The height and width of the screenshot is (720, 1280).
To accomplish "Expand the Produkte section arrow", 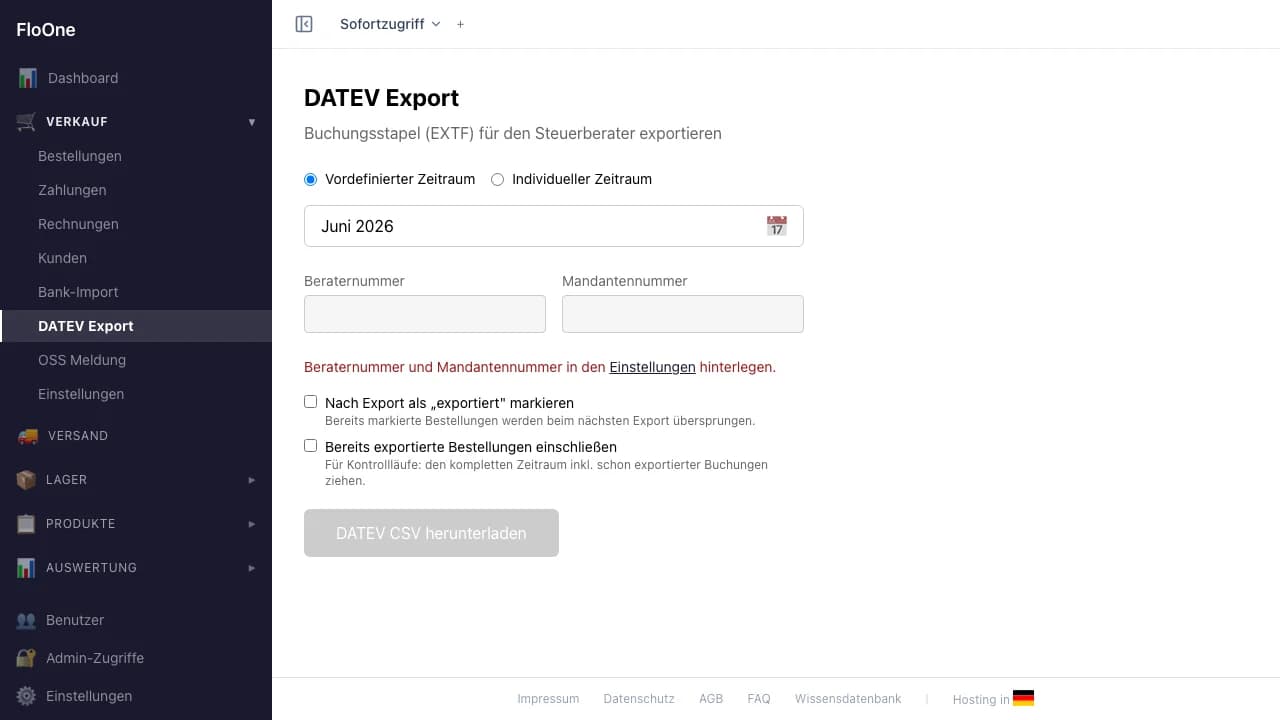I will [x=252, y=524].
